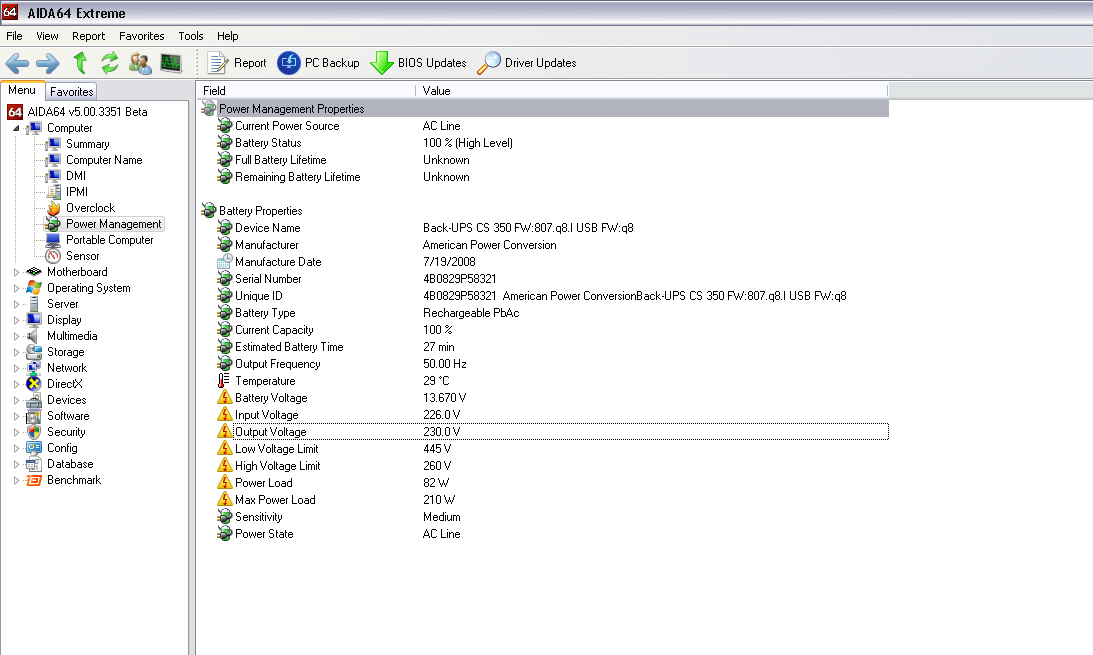Select the Sensitivity row
This screenshot has height=655, width=1093.
tap(552, 517)
